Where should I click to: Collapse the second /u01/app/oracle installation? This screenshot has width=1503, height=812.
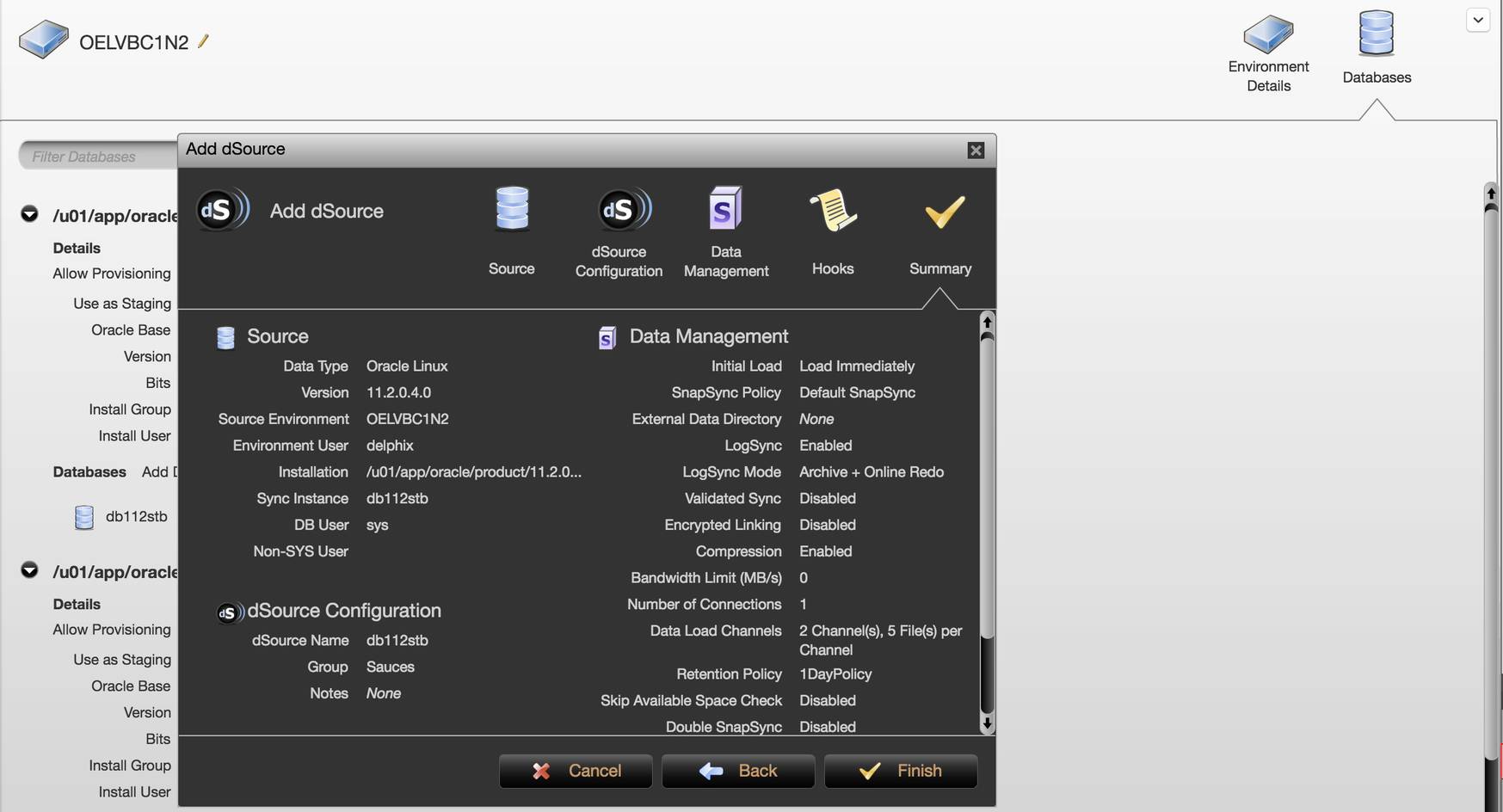pyautogui.click(x=29, y=570)
